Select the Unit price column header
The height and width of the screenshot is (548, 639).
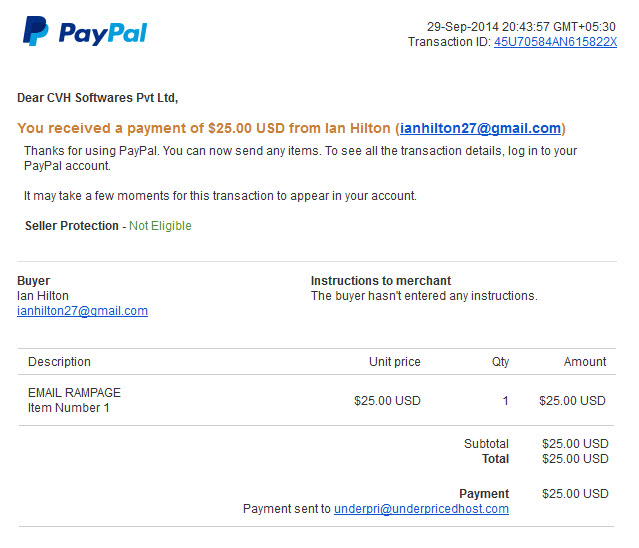click(394, 362)
